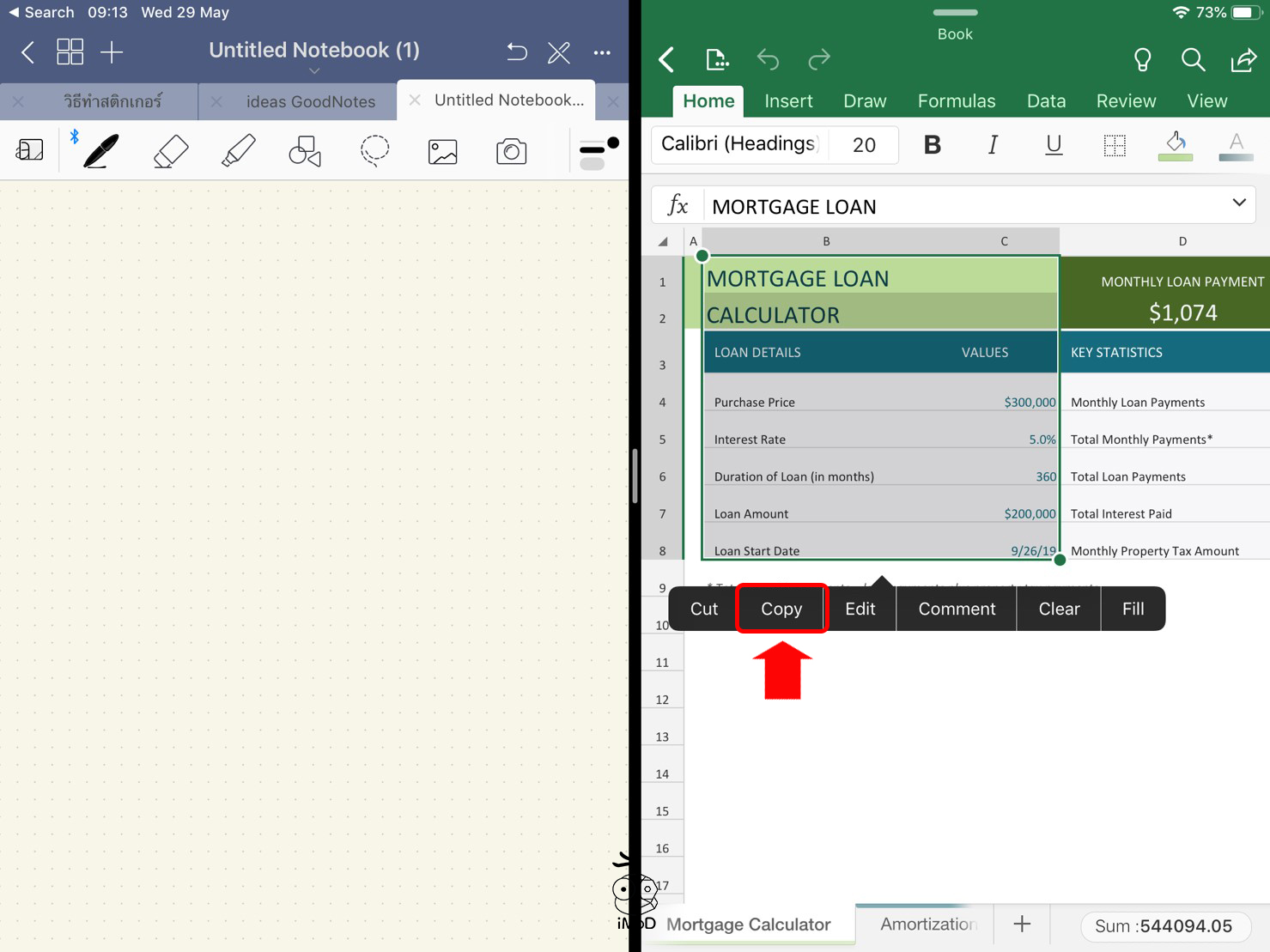Open the Amortization sheet tab
Screen dimensions: 1270x952
(x=927, y=924)
